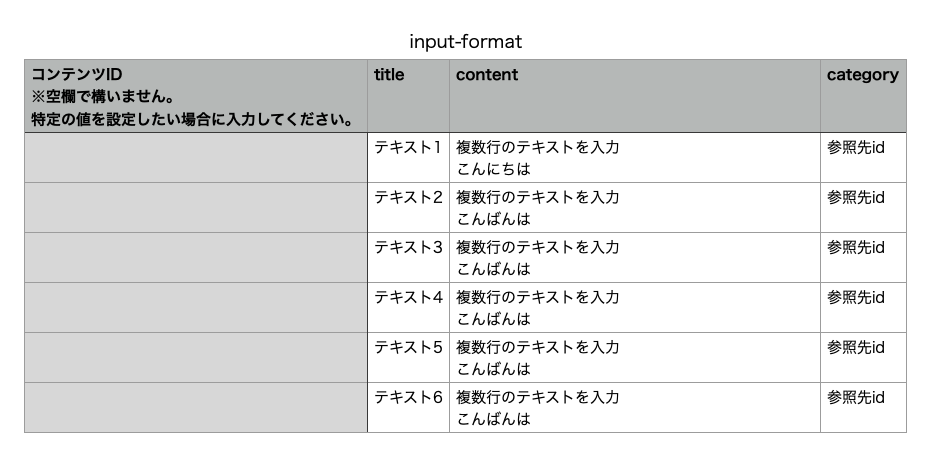Click the 参照先id cell in テキスト6 row
Image resolution: width=932 pixels, height=457 pixels.
[x=862, y=408]
